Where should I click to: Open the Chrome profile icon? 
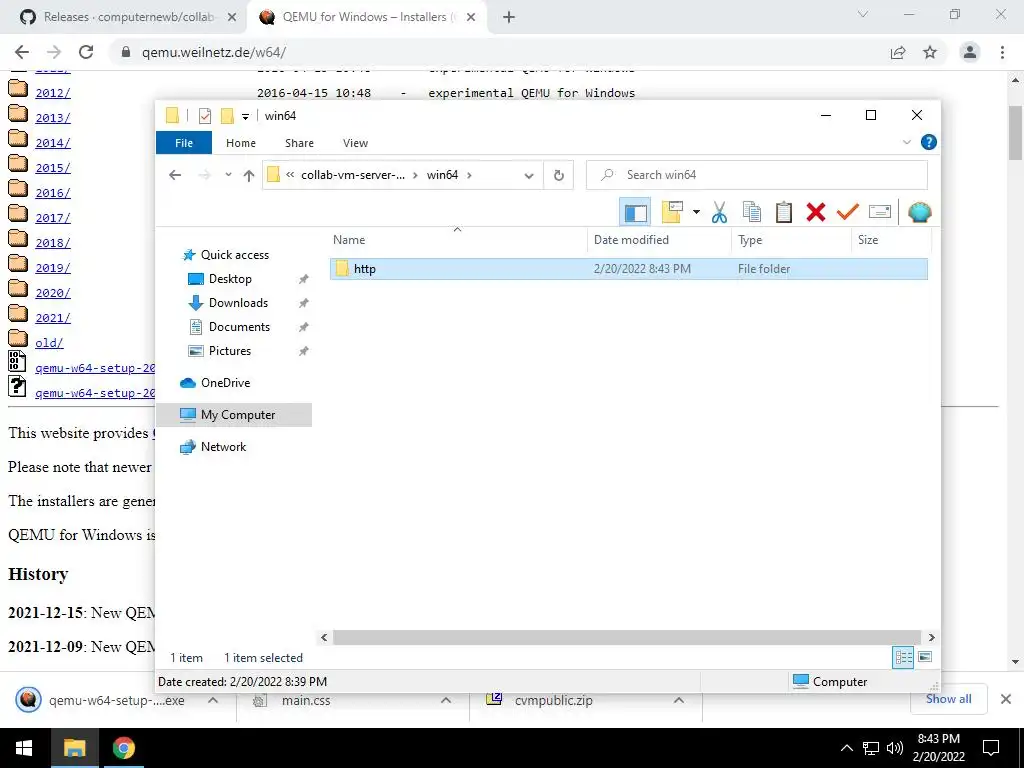pyautogui.click(x=970, y=52)
